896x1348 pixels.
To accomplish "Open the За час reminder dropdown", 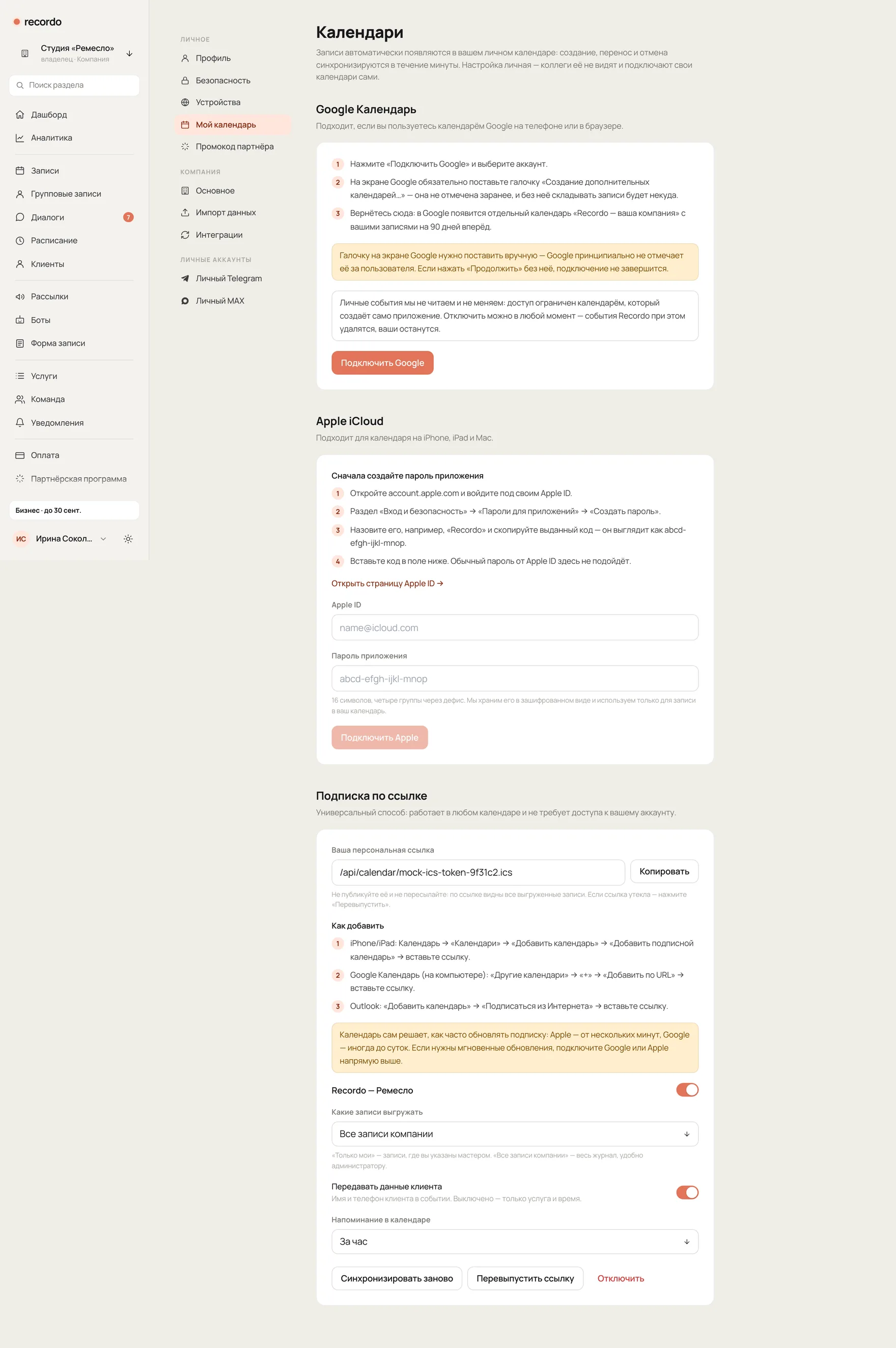I will coord(515,1241).
